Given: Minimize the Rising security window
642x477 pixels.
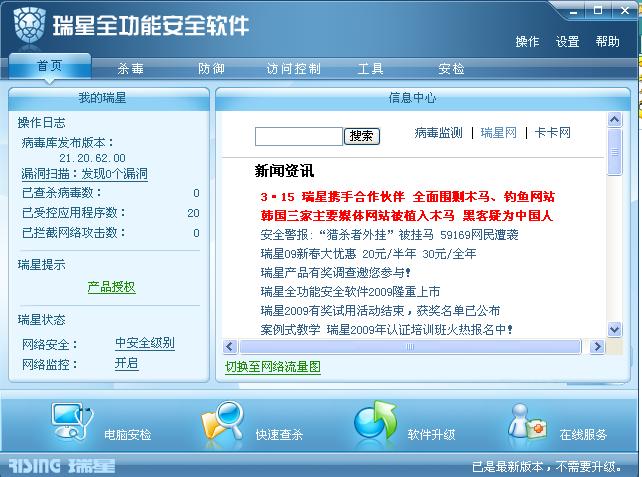Looking at the screenshot, I should pyautogui.click(x=574, y=11).
